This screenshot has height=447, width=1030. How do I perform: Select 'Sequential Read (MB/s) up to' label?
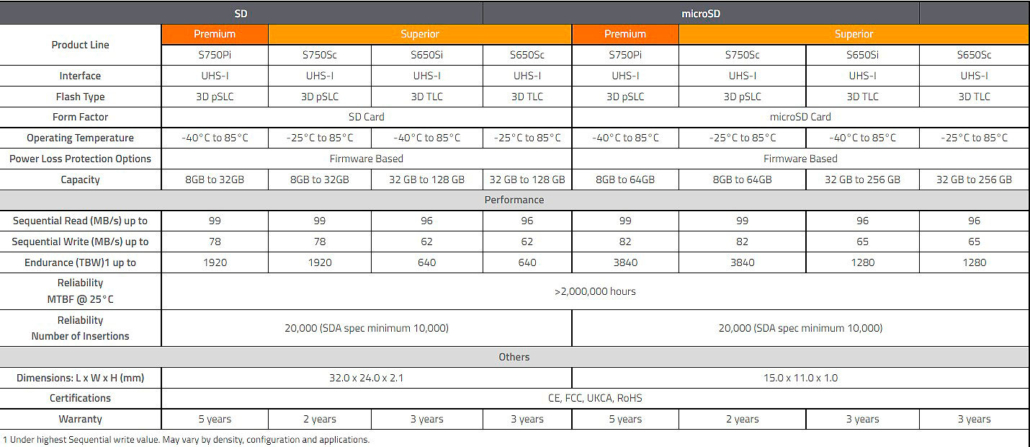80,221
